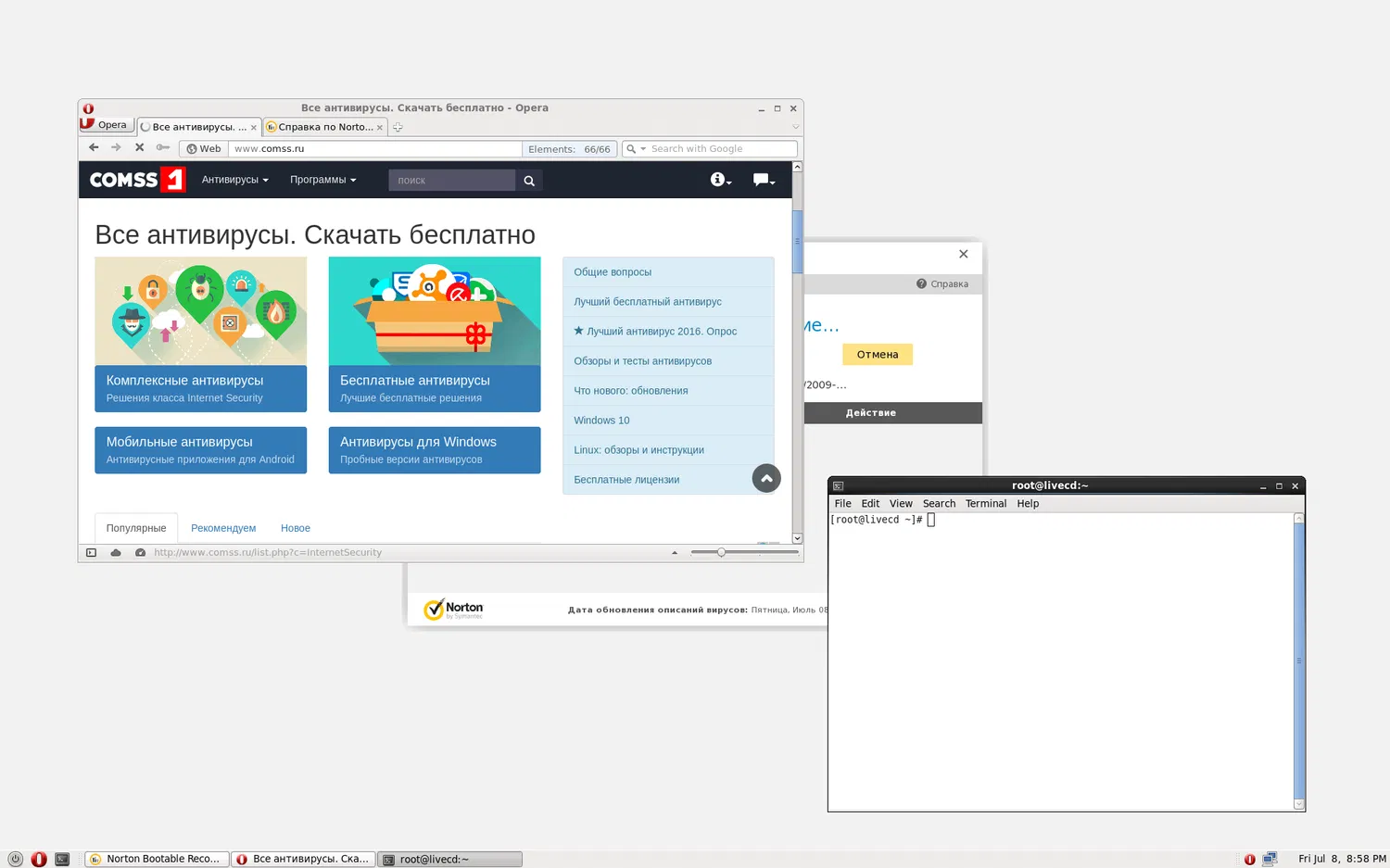Click the Opera Turbo gauge icon
Image resolution: width=1390 pixels, height=868 pixels.
(140, 553)
